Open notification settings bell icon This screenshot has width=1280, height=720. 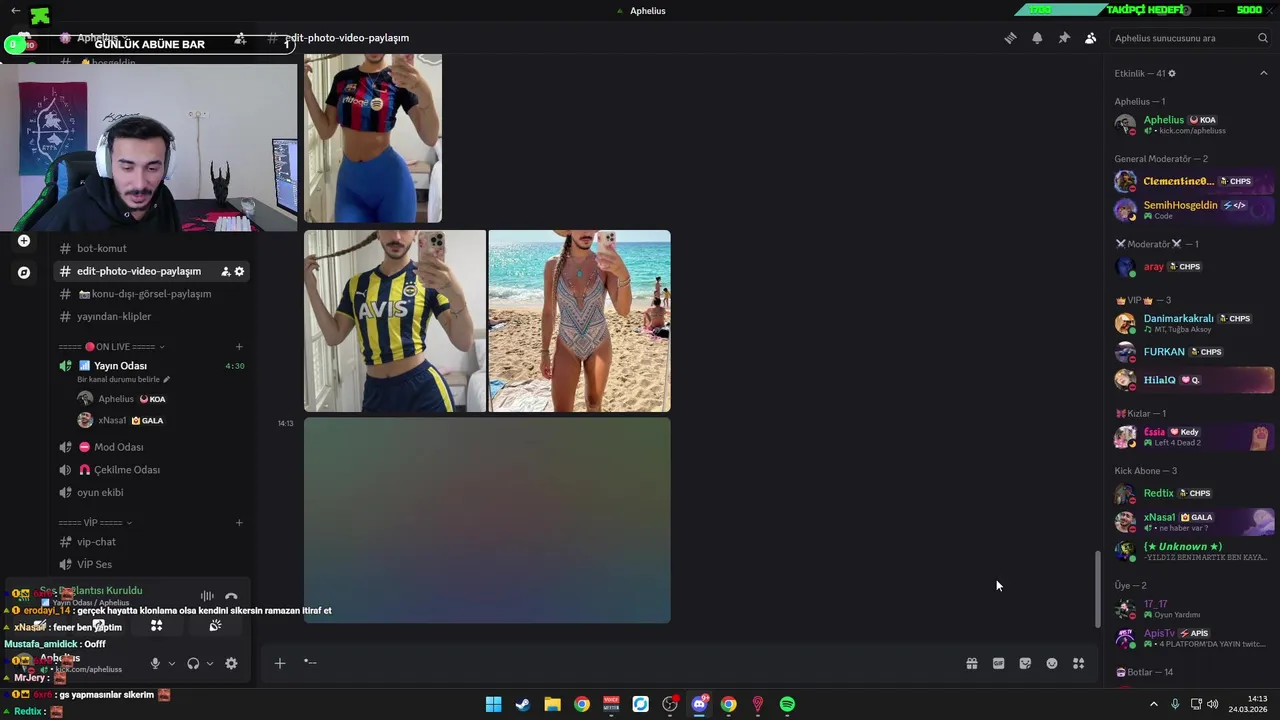coord(1037,38)
